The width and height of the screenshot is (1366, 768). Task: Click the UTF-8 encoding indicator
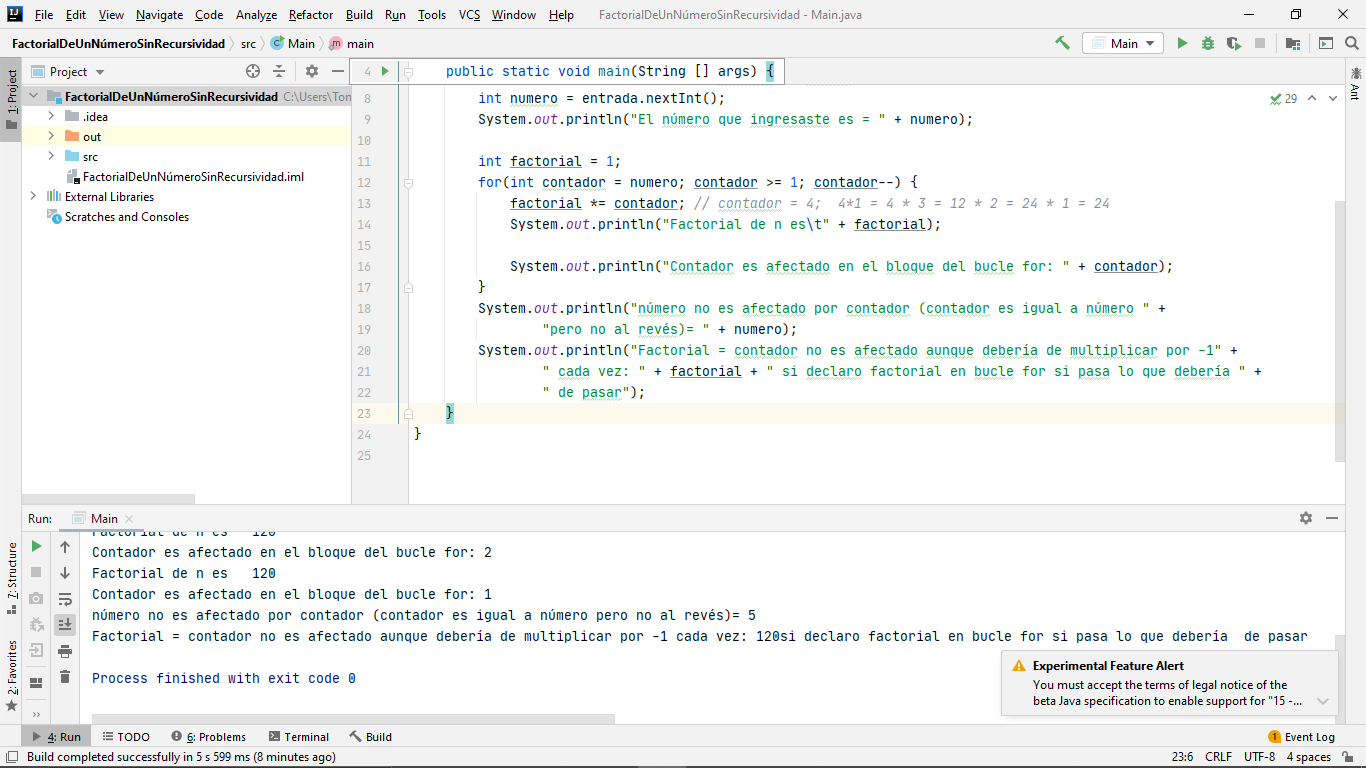pyautogui.click(x=1260, y=757)
